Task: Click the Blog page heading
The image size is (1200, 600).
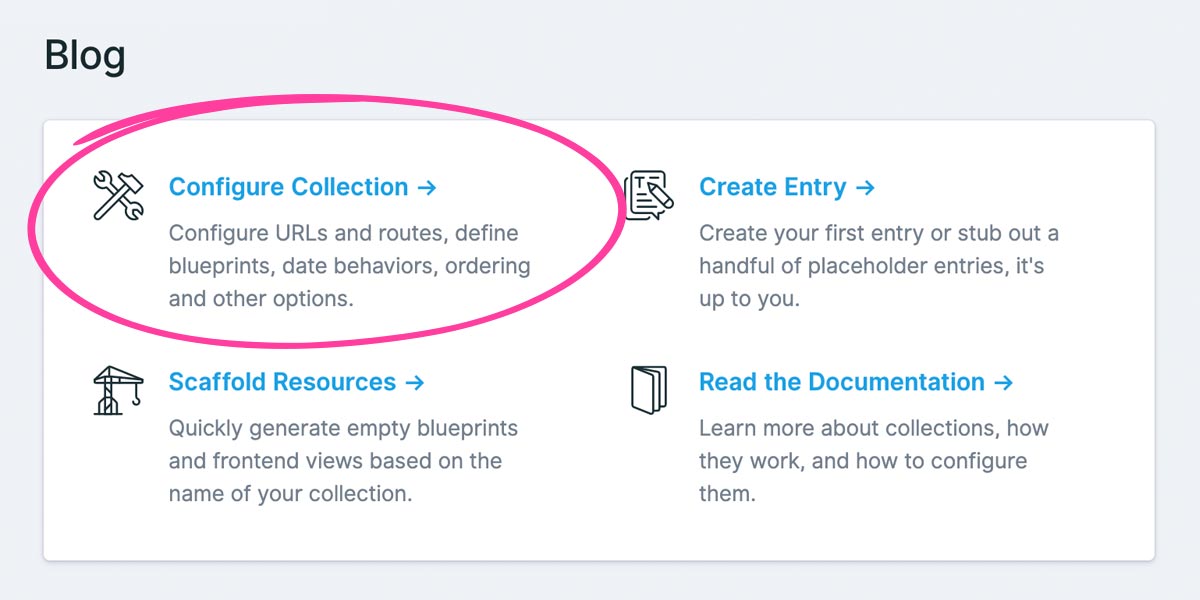Action: (85, 55)
